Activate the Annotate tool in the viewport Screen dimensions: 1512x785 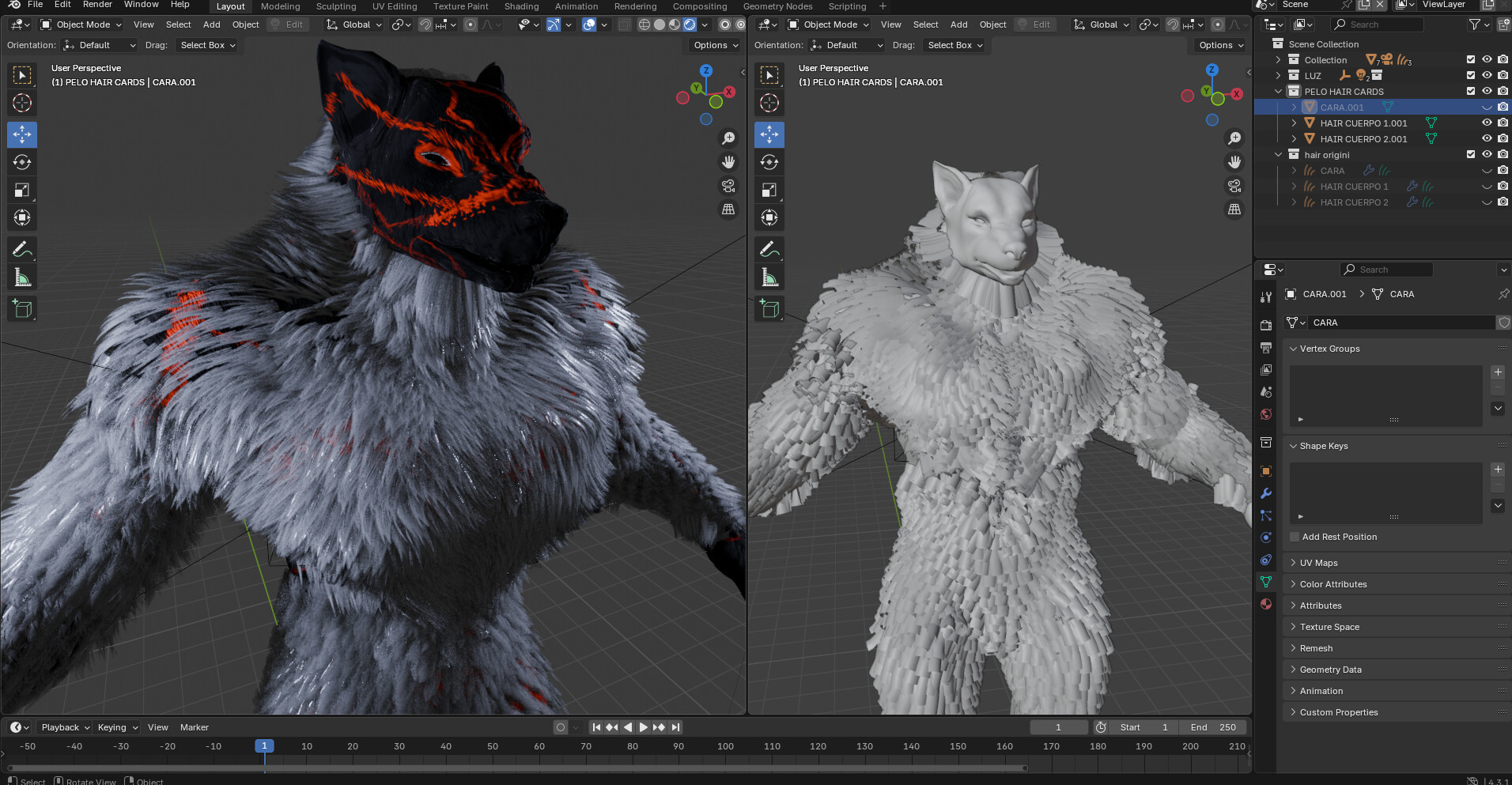point(22,249)
